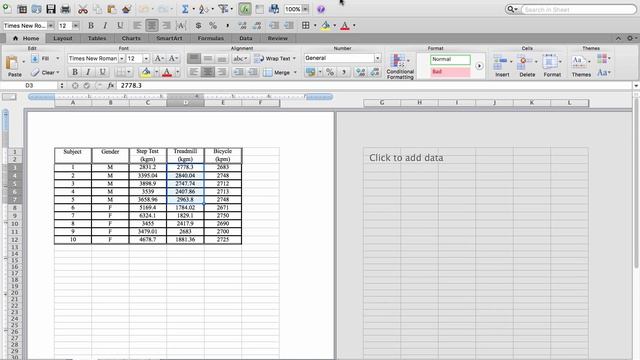
Task: Open the ribbon font size 12 dropdown
Action: point(146,58)
